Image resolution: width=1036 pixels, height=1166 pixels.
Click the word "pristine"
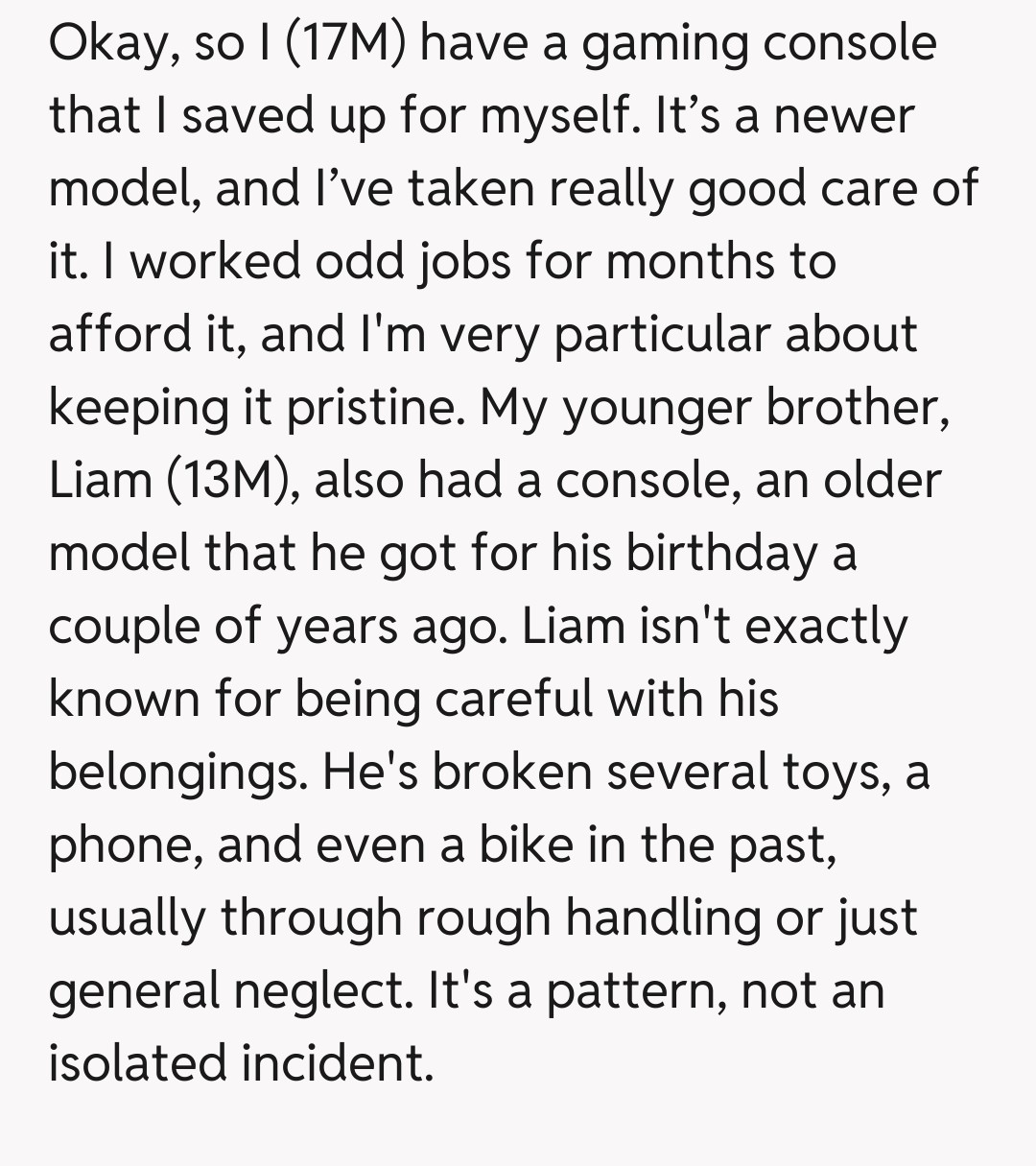tap(365, 407)
